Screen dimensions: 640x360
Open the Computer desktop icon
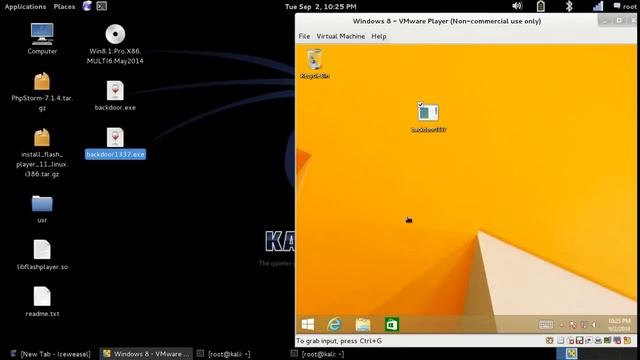click(x=42, y=39)
